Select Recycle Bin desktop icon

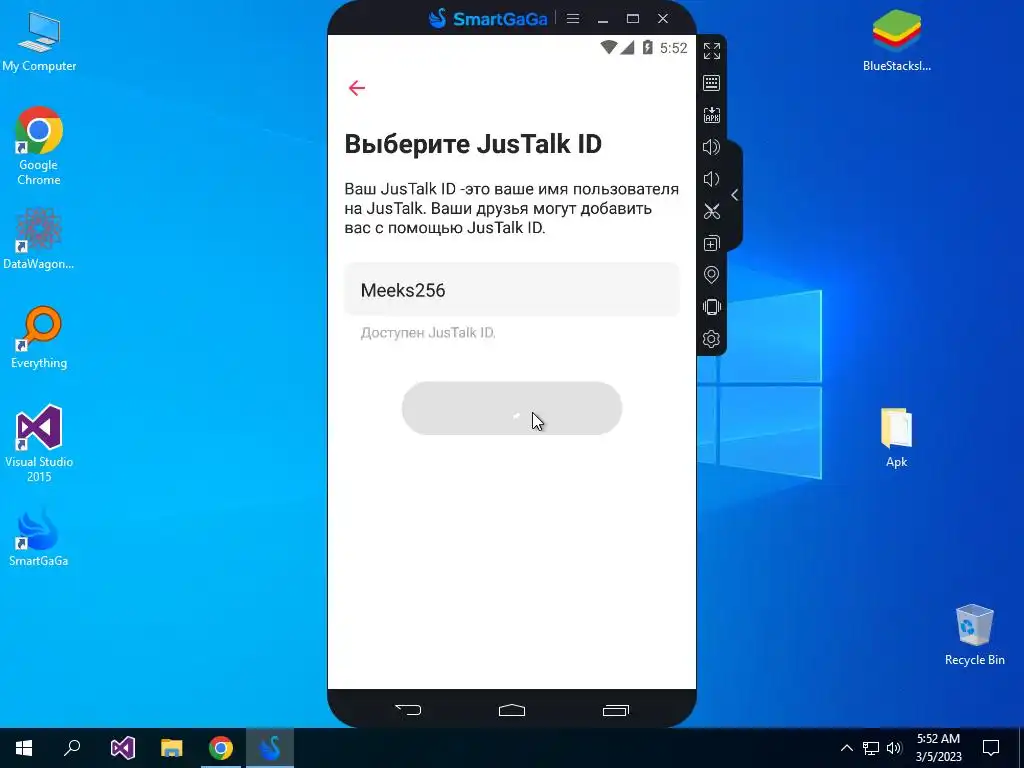coord(974,634)
